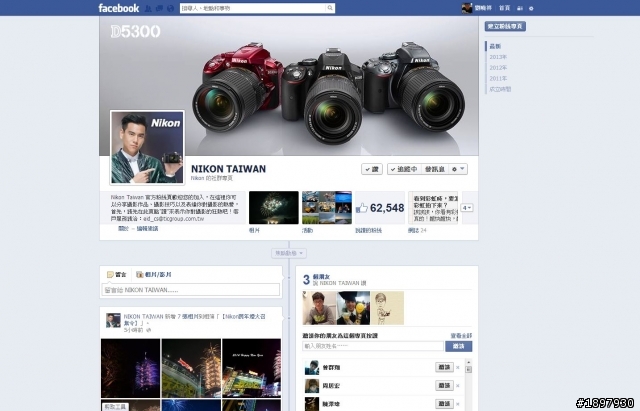Open notifications globe icon in top bar
This screenshot has width=640, height=411.
pyautogui.click(x=171, y=8)
